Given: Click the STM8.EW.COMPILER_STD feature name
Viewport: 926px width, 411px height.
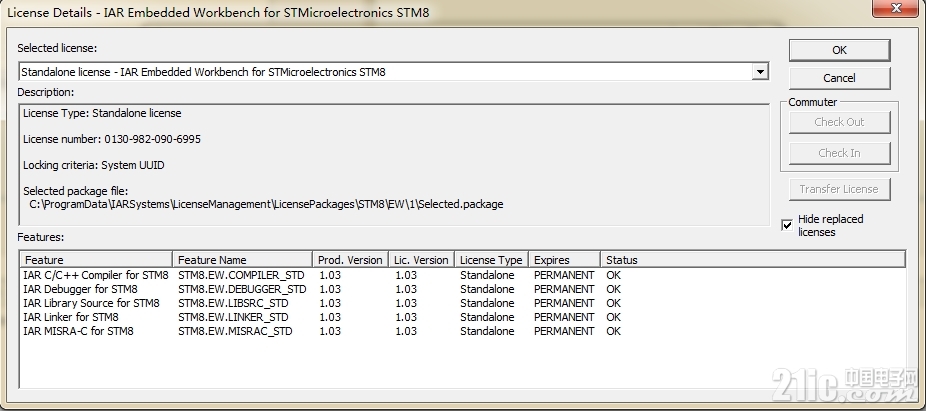Looking at the screenshot, I should click(x=242, y=275).
